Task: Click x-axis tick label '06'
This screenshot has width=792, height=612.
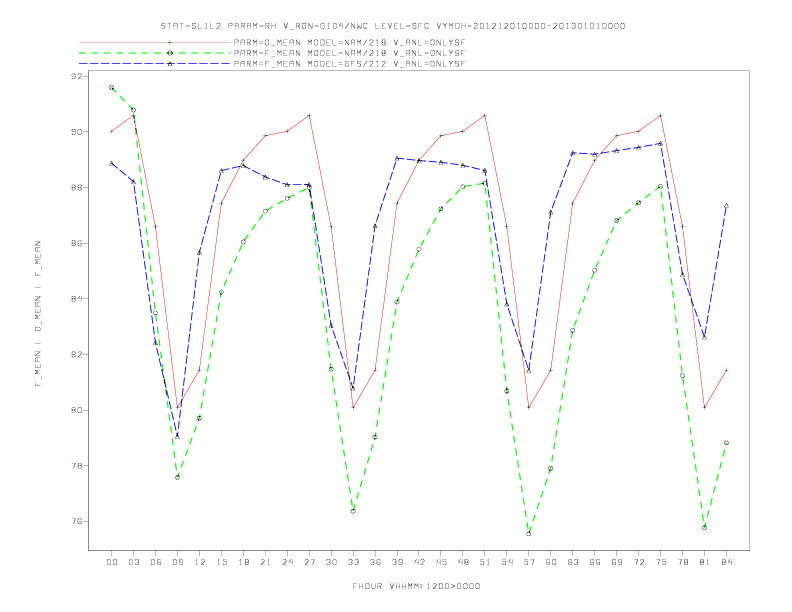Action: point(156,562)
